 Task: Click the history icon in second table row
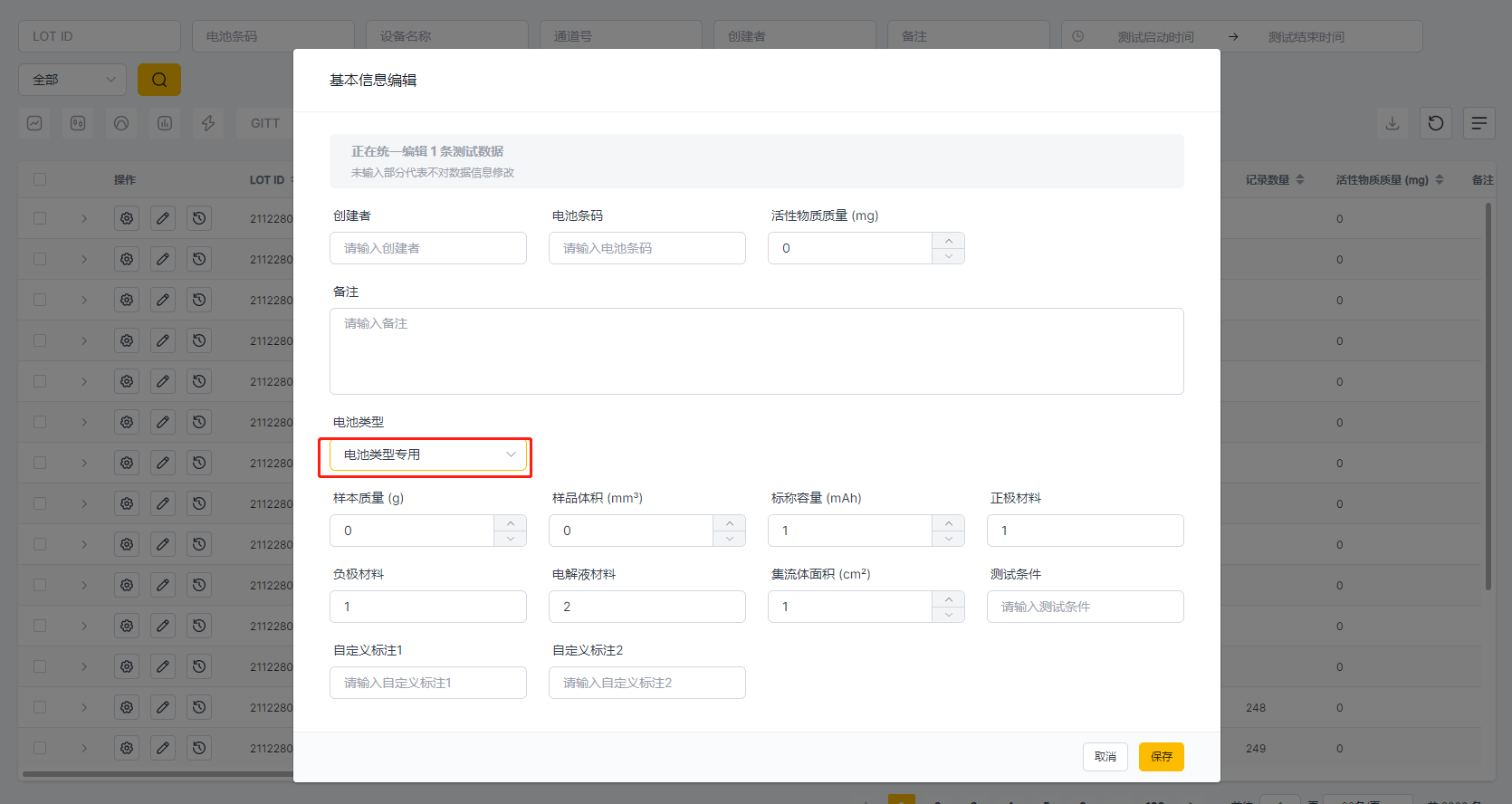pyautogui.click(x=199, y=259)
